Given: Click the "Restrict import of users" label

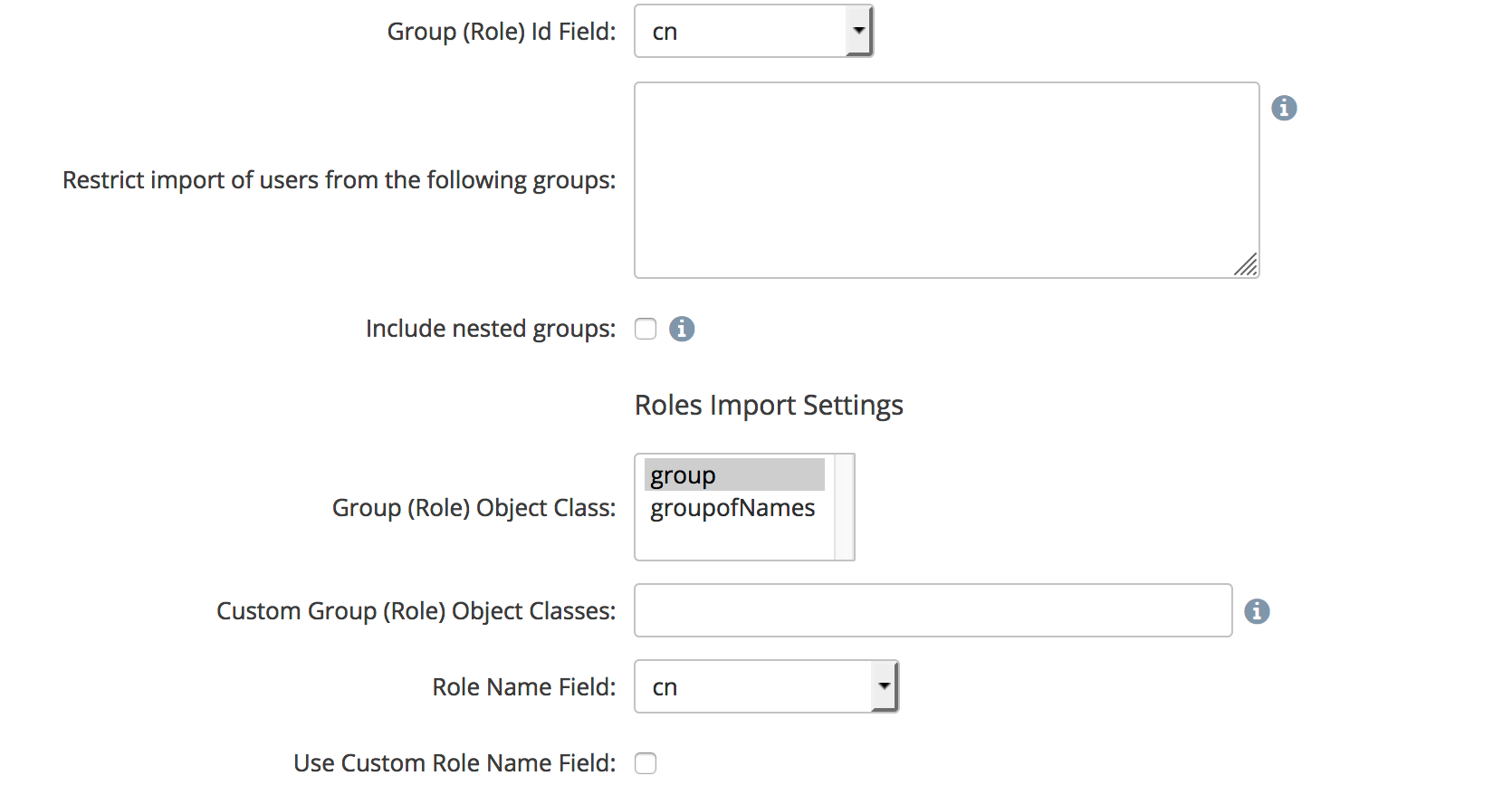Looking at the screenshot, I should click(339, 180).
